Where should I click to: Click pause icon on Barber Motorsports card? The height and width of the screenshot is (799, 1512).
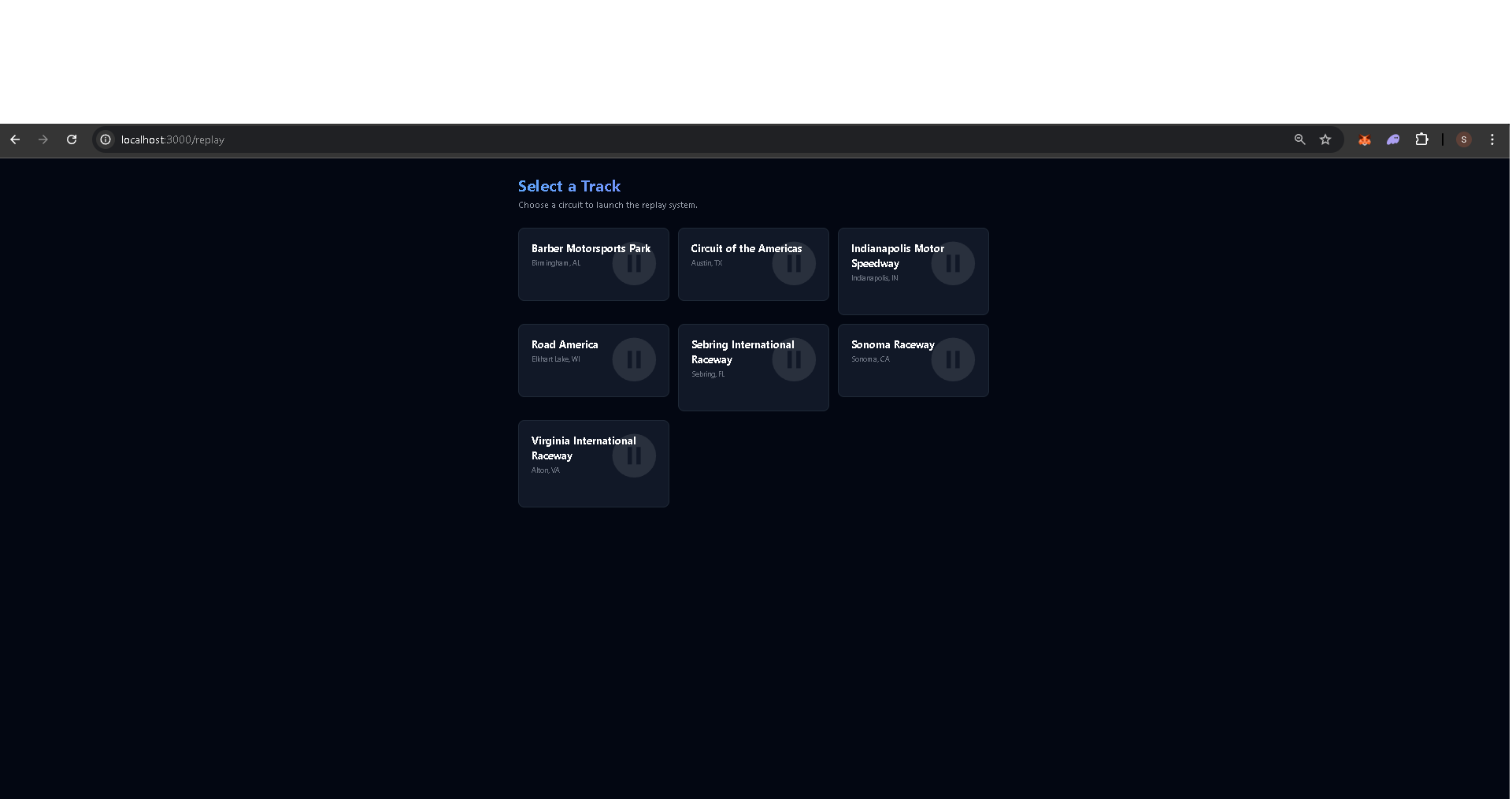(634, 263)
